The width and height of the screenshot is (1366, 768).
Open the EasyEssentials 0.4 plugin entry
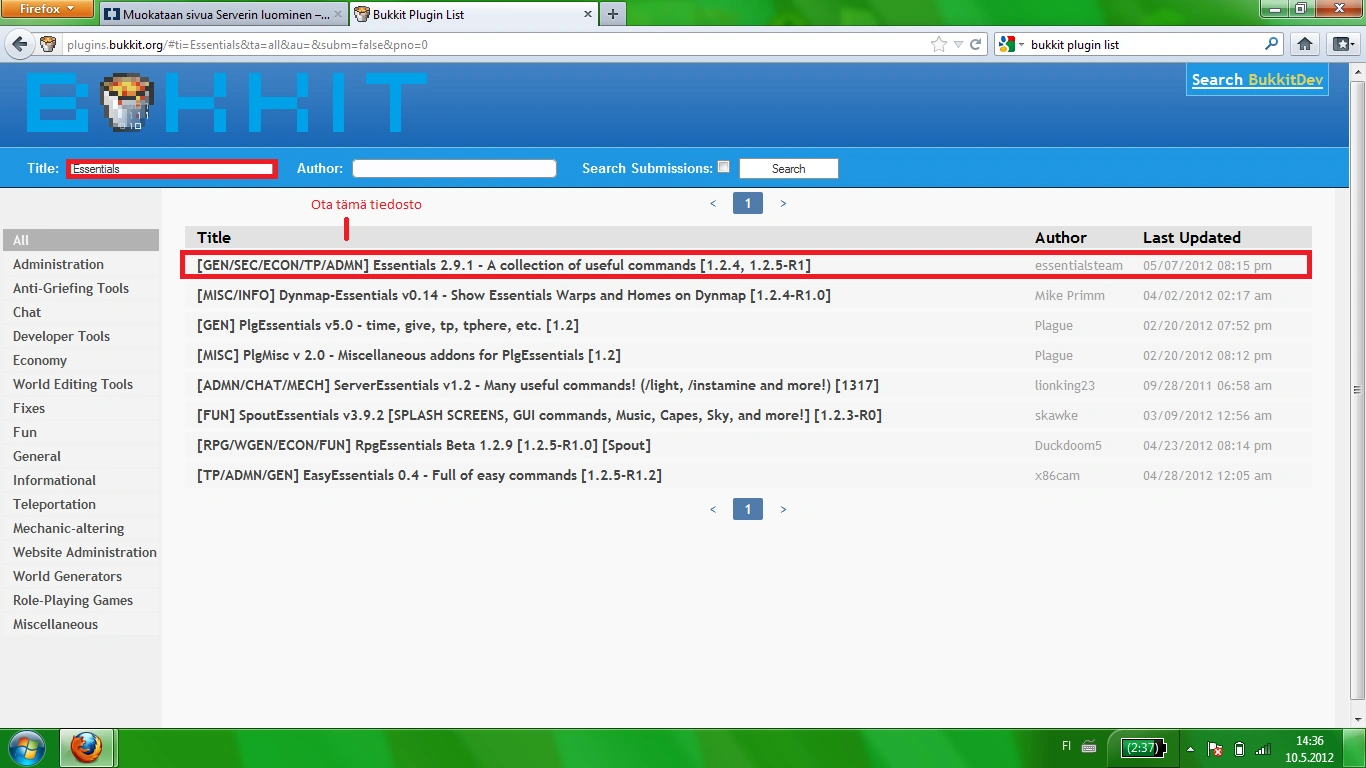[429, 475]
